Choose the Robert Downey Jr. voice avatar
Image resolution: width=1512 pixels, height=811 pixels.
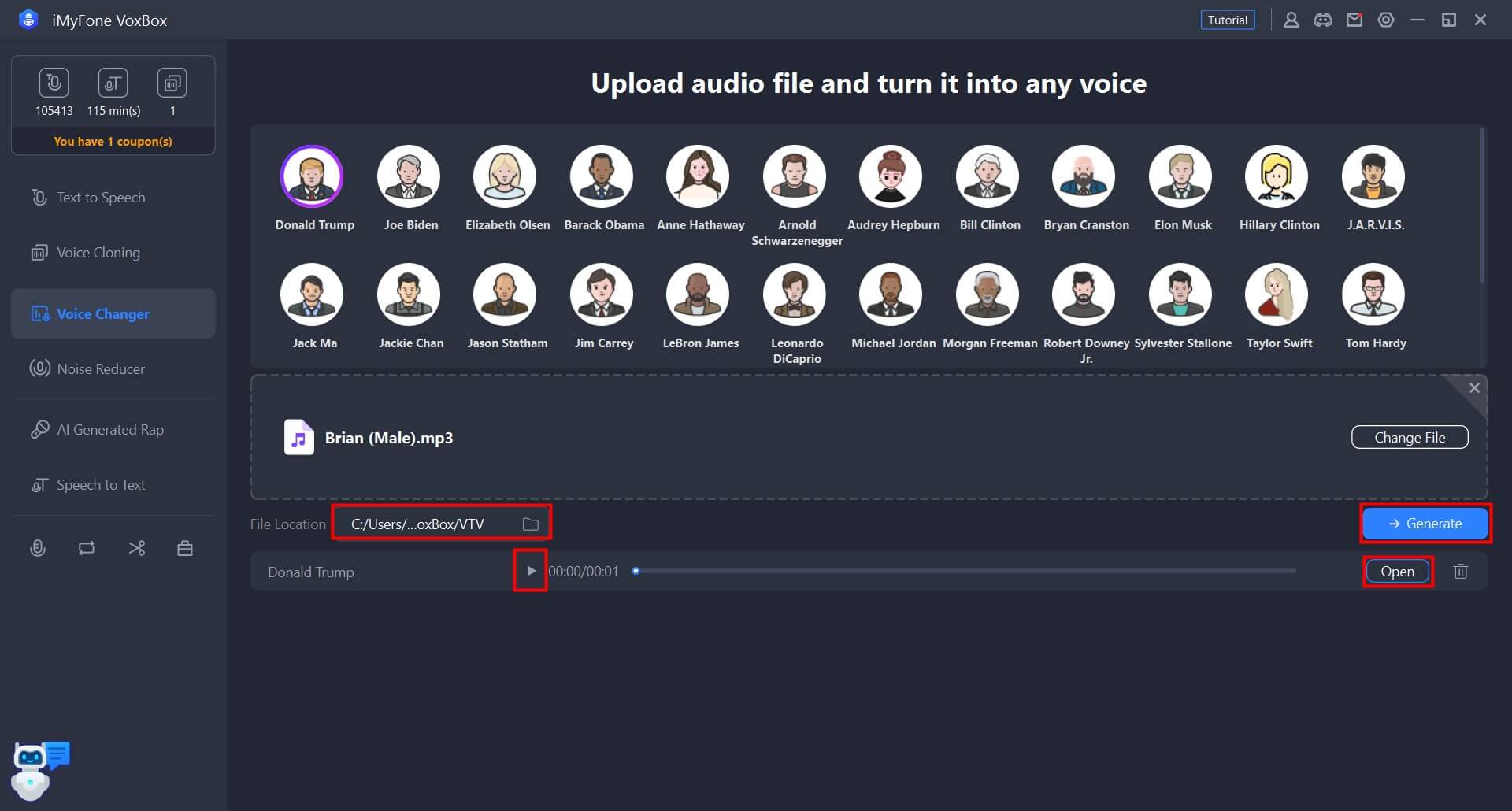(x=1084, y=294)
